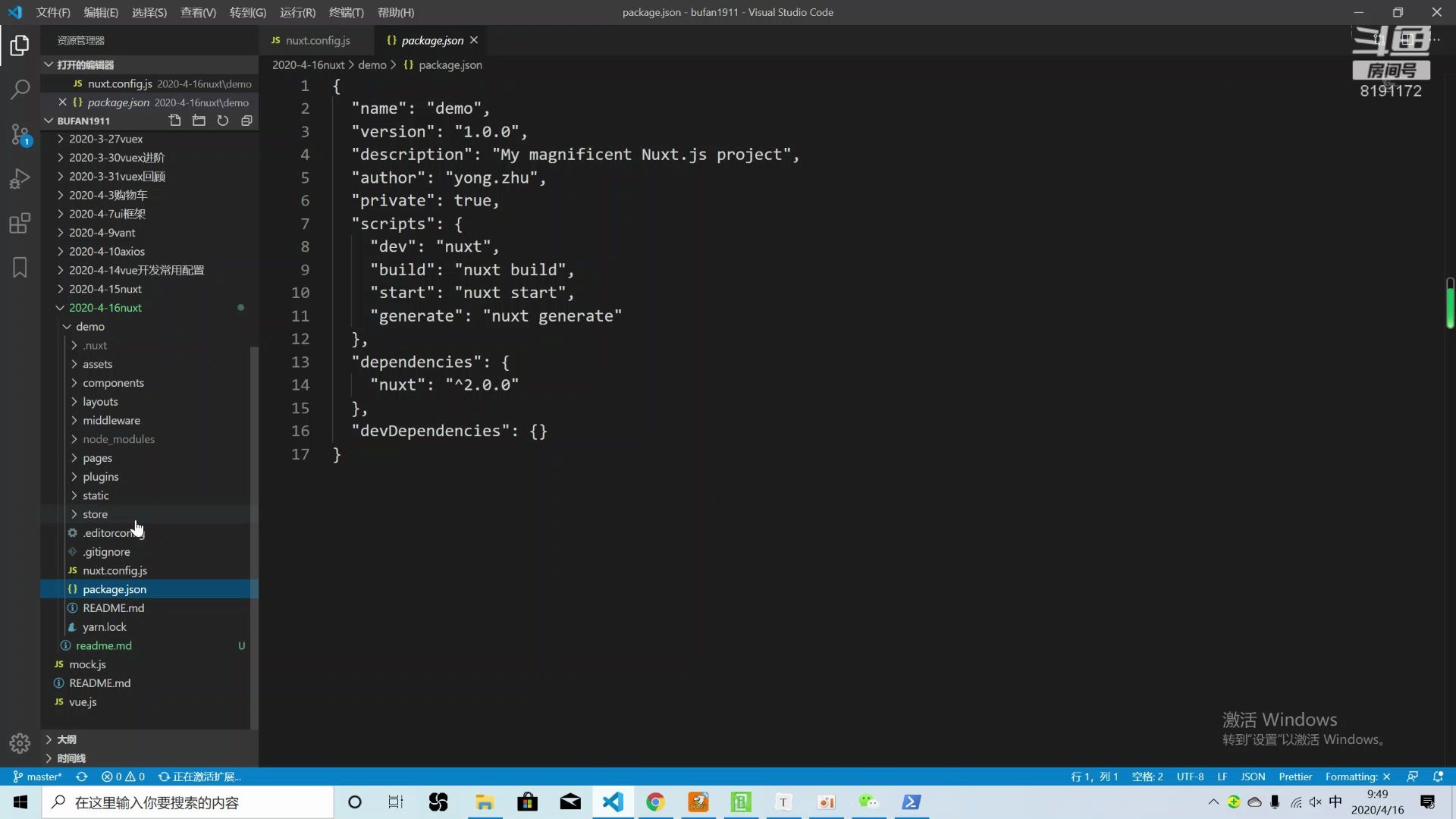The width and height of the screenshot is (1456, 819).
Task: Expand the 2020-3-27vuex folder
Action: (x=149, y=139)
